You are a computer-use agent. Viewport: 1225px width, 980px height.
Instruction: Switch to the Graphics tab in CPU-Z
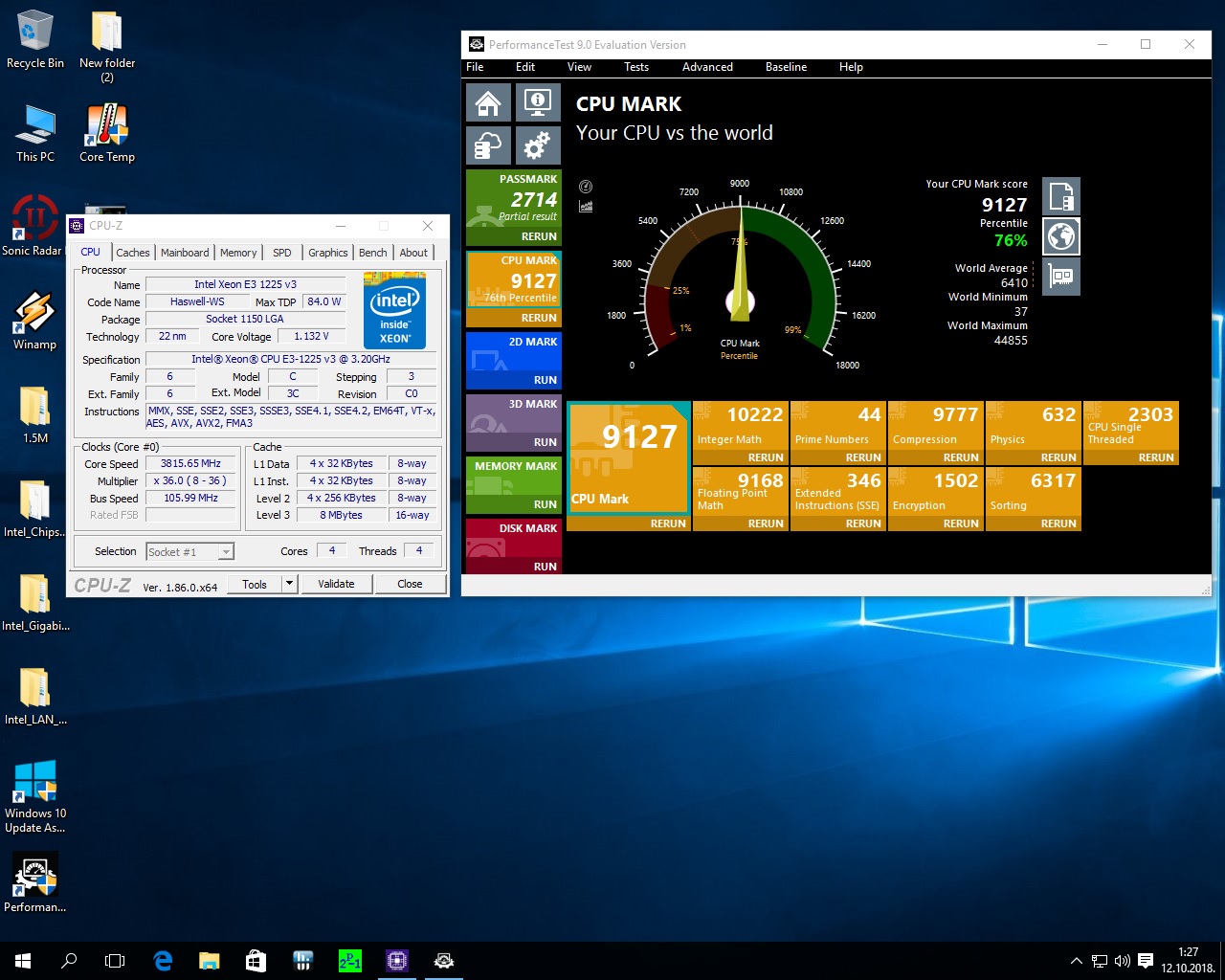click(328, 253)
